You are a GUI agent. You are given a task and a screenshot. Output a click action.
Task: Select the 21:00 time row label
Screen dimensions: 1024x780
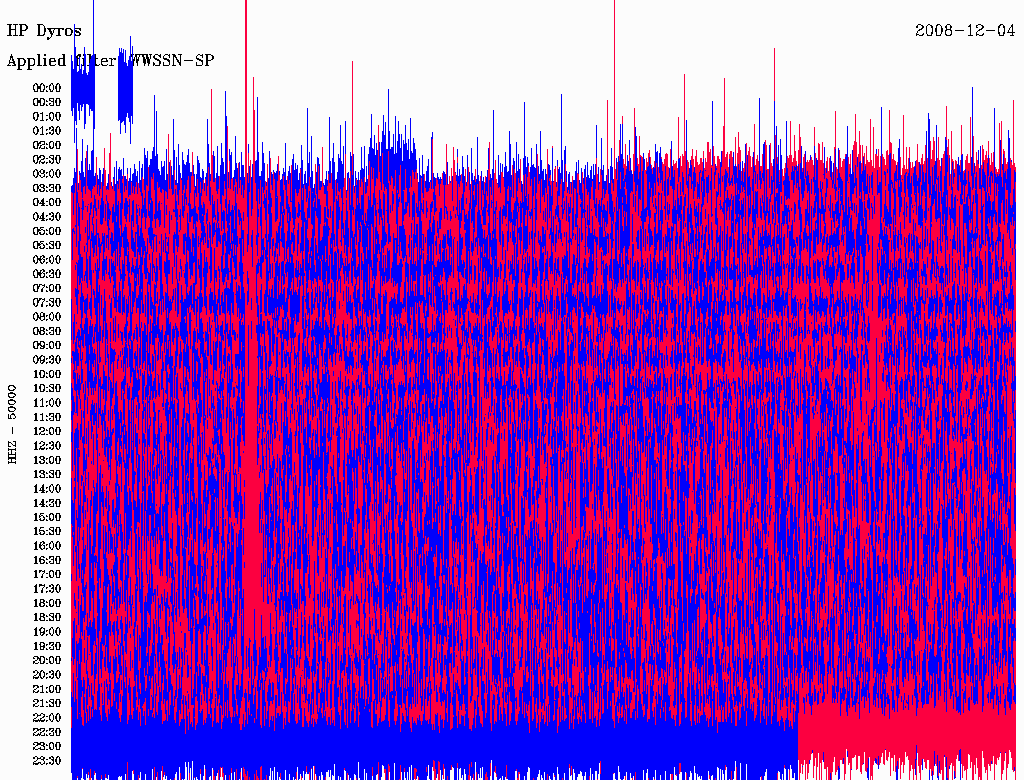pos(47,689)
